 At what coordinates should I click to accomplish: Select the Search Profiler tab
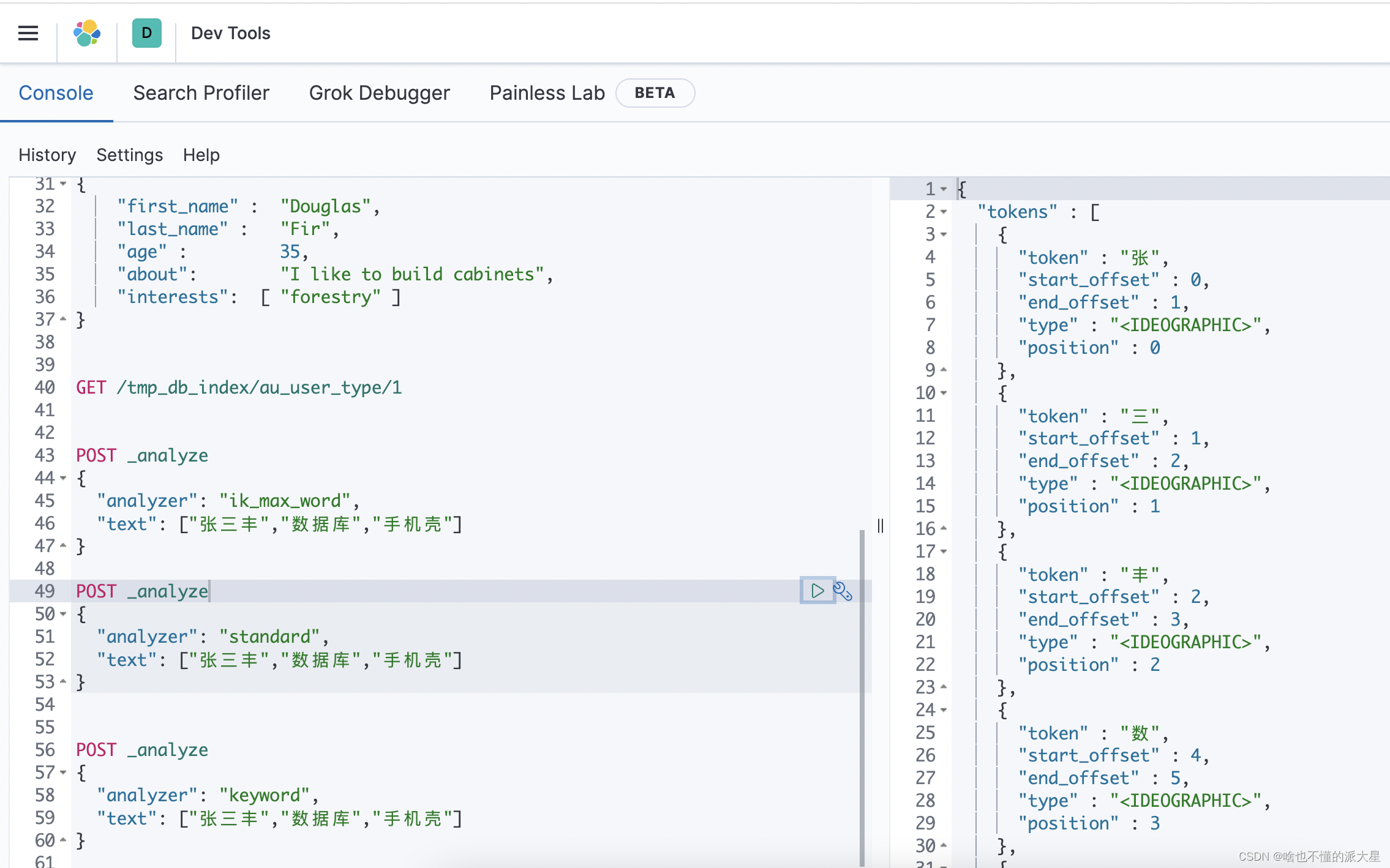click(201, 92)
